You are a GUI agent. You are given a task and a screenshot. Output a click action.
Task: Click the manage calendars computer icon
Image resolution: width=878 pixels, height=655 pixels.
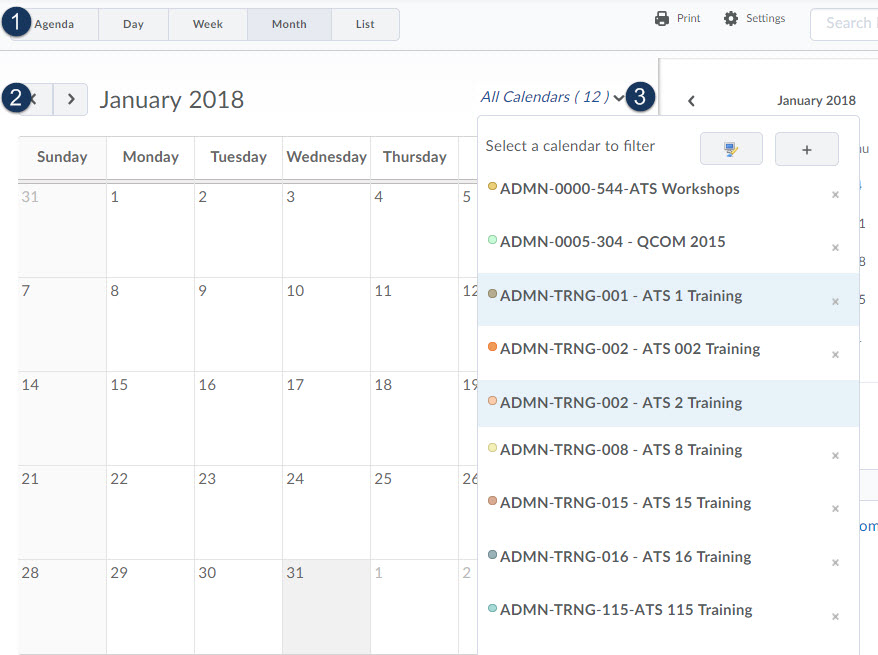(x=731, y=148)
